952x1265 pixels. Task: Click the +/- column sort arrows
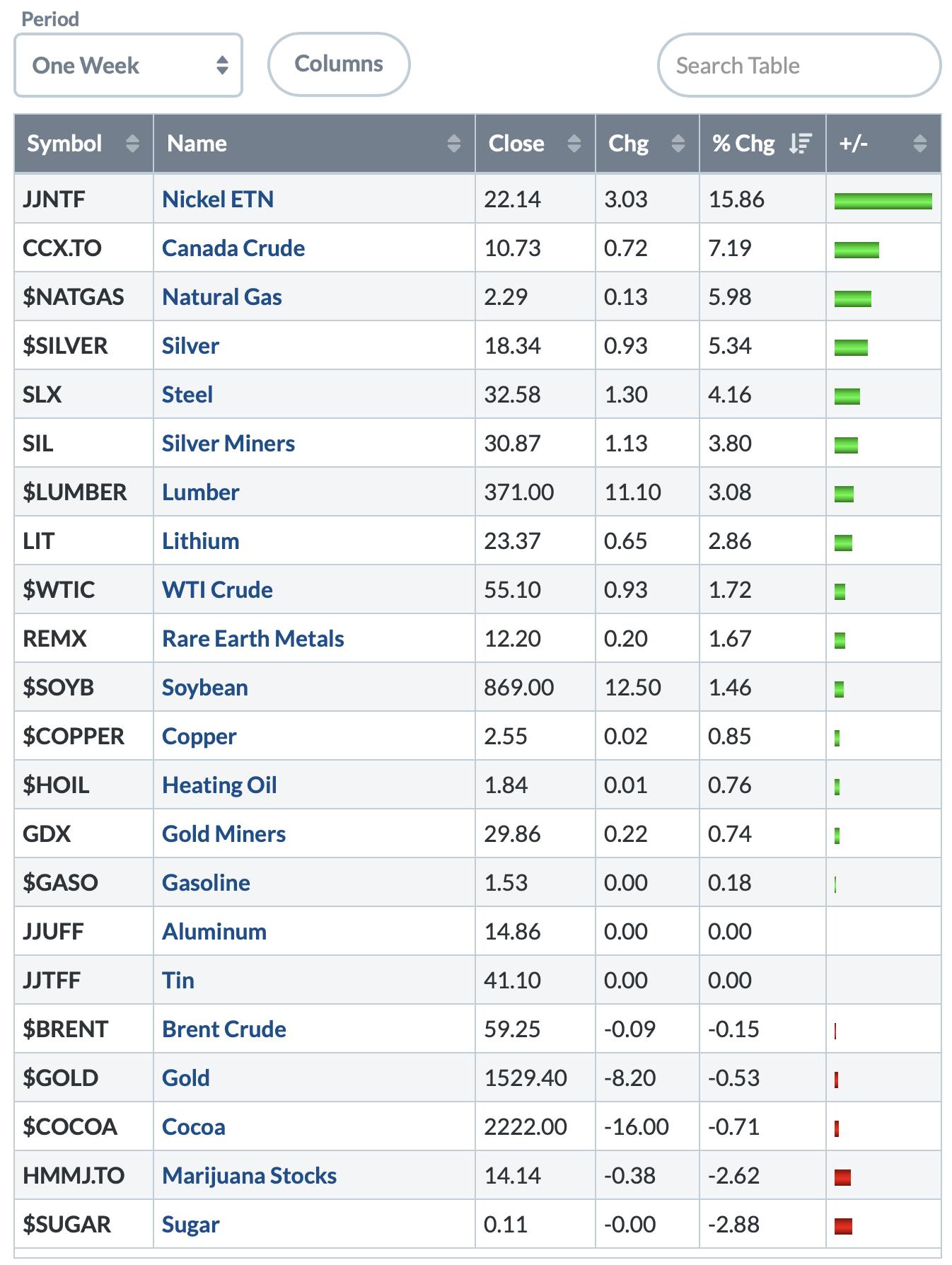click(x=919, y=144)
